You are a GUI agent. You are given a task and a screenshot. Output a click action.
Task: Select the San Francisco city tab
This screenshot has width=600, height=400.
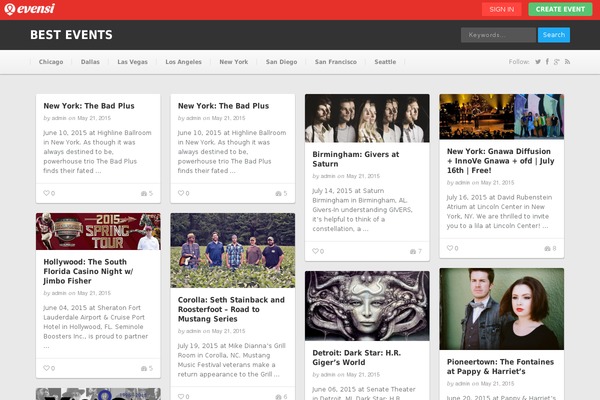tap(336, 62)
